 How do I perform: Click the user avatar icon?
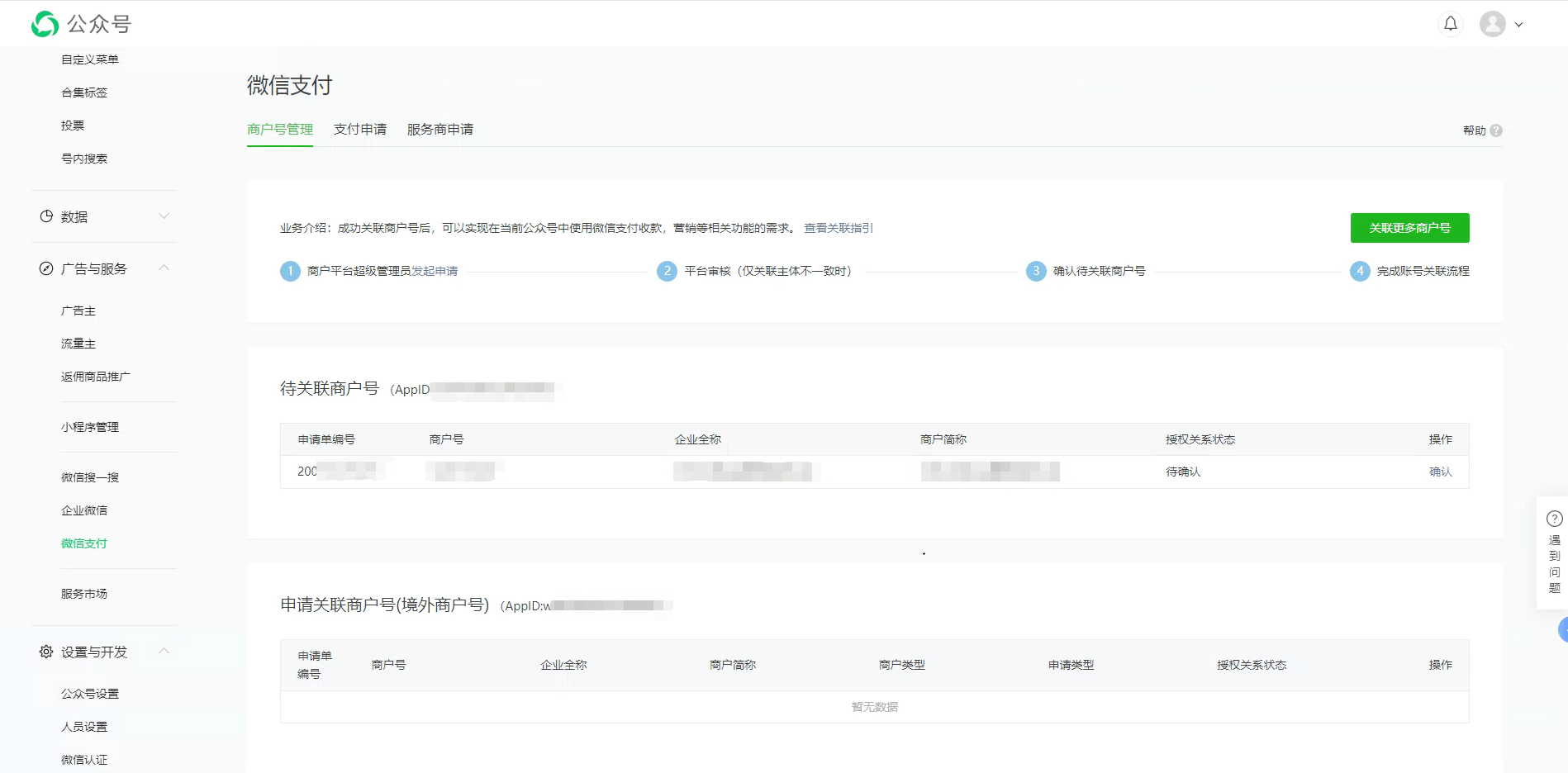pos(1492,24)
